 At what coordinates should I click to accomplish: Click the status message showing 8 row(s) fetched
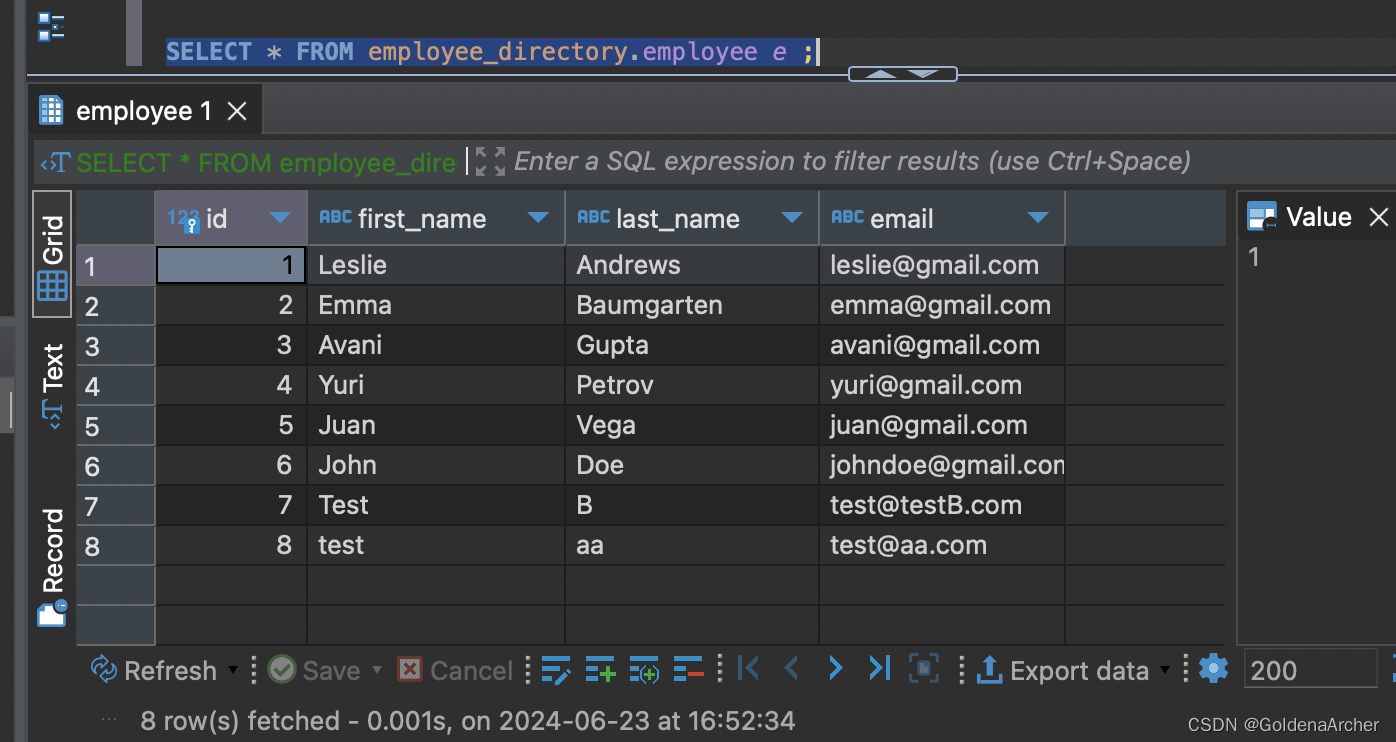tap(468, 720)
